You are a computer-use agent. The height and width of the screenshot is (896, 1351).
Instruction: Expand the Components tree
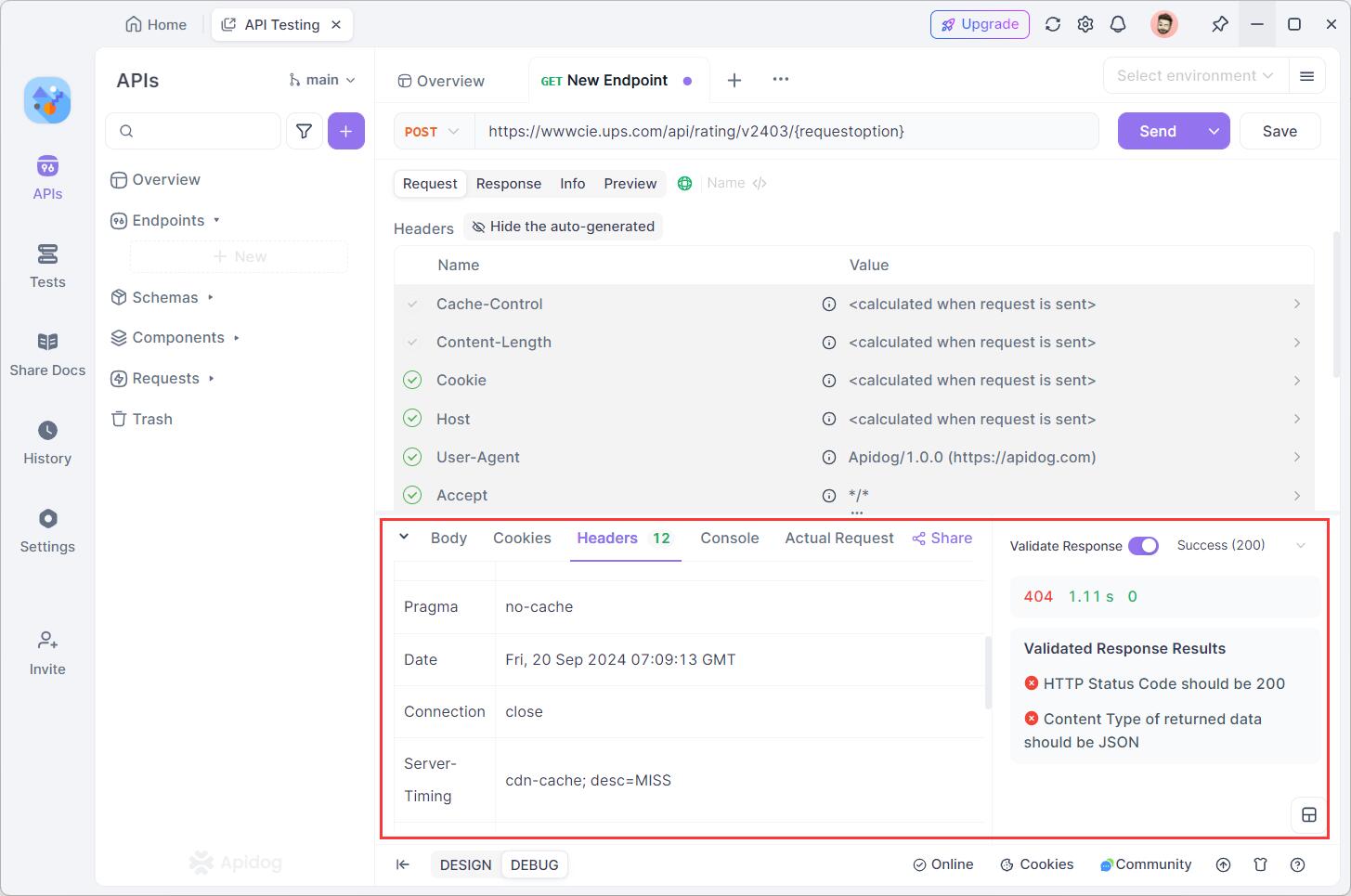(237, 338)
